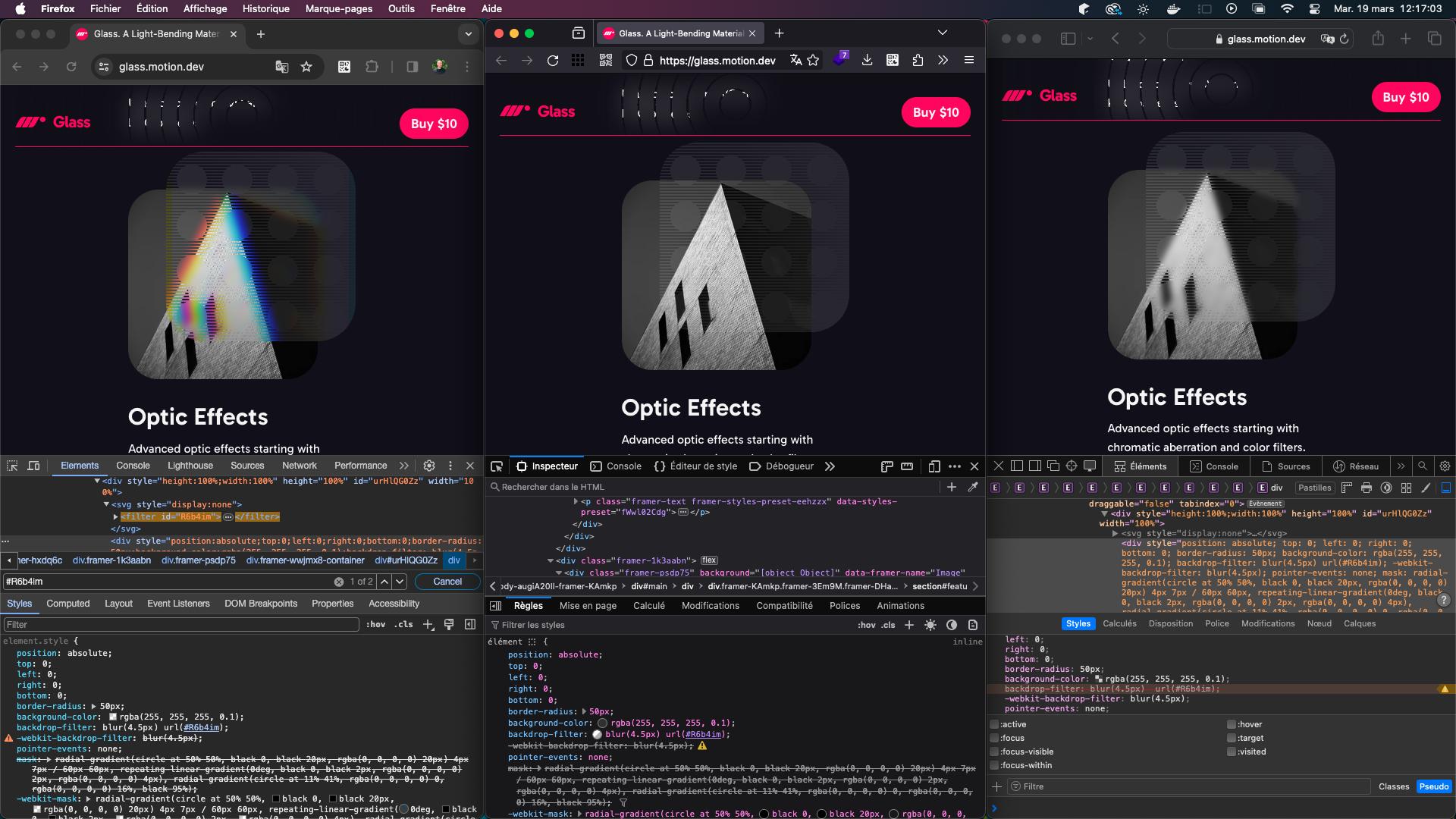Click Rechercher dans le HTML search field
Image resolution: width=1456 pixels, height=819 pixels.
click(x=713, y=487)
